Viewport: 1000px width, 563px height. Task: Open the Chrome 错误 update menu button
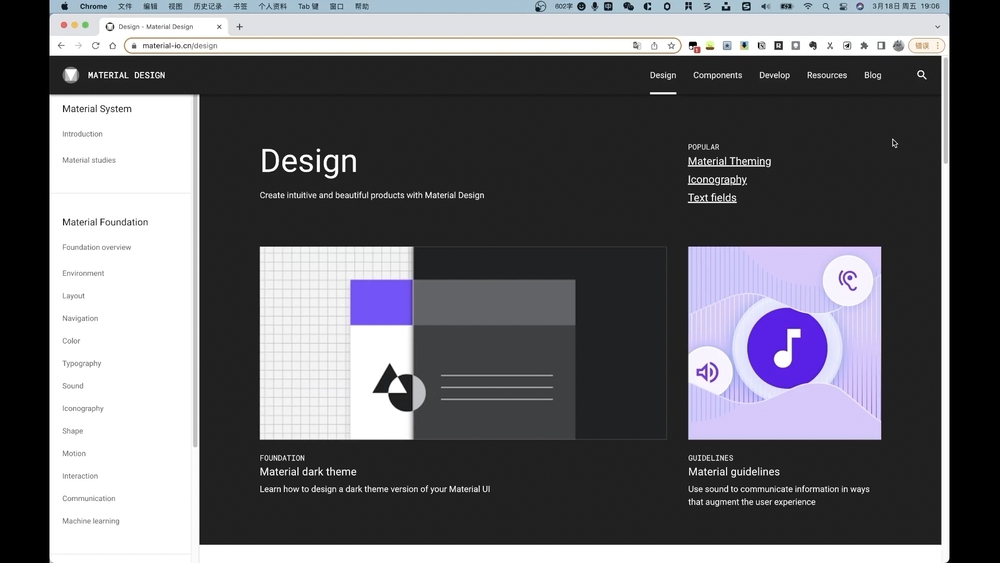pos(927,45)
